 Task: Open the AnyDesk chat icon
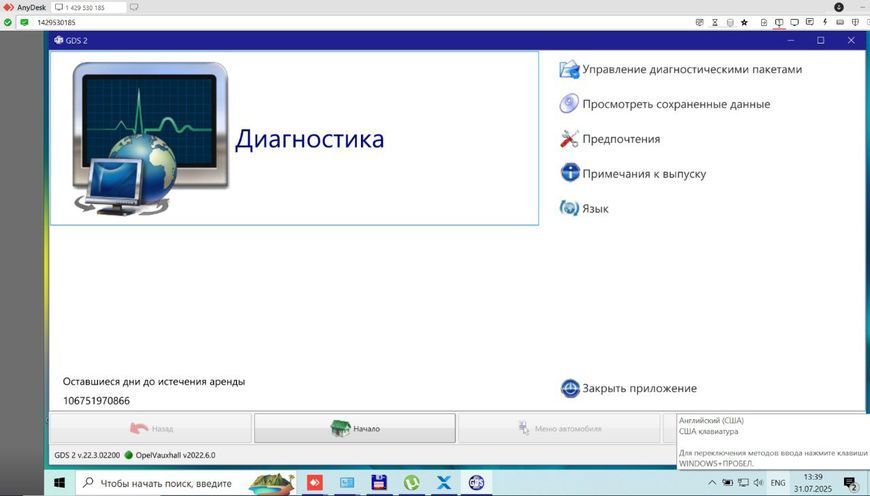coord(810,22)
